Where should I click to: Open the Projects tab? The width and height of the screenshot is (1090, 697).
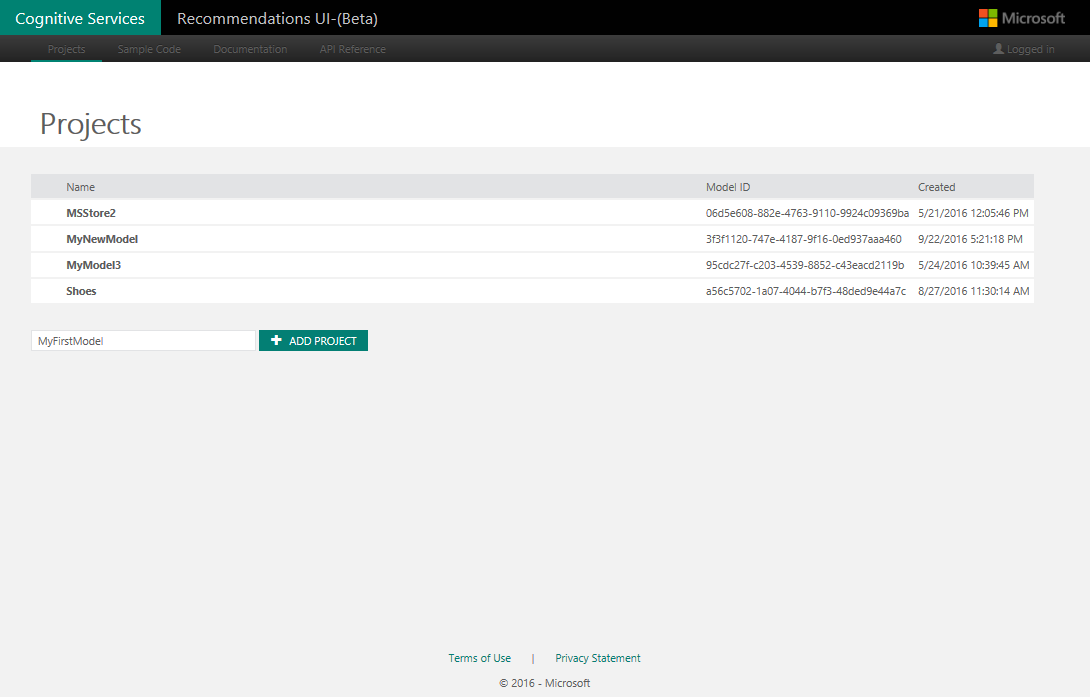pyautogui.click(x=67, y=49)
